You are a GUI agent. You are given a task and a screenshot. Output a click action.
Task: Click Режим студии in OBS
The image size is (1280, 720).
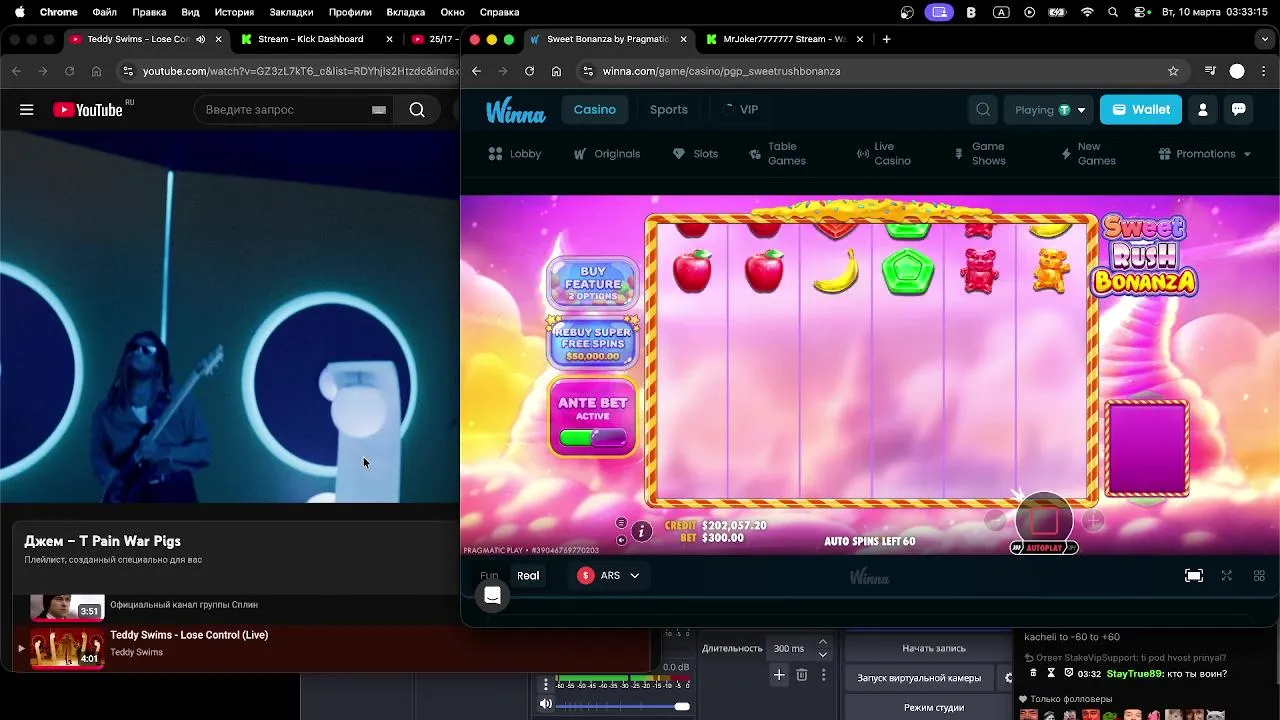point(933,707)
